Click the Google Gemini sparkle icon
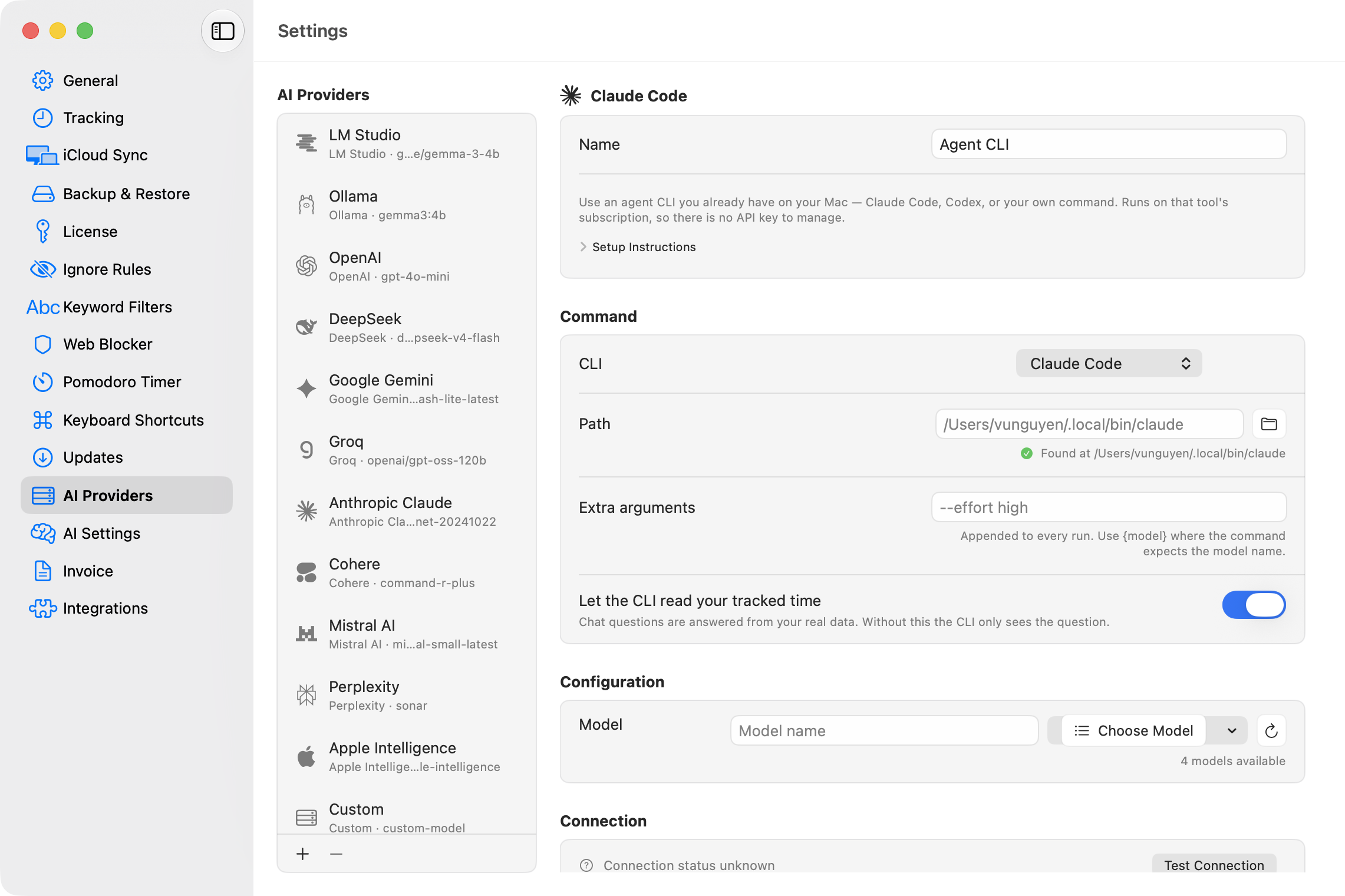The width and height of the screenshot is (1345, 896). point(306,388)
